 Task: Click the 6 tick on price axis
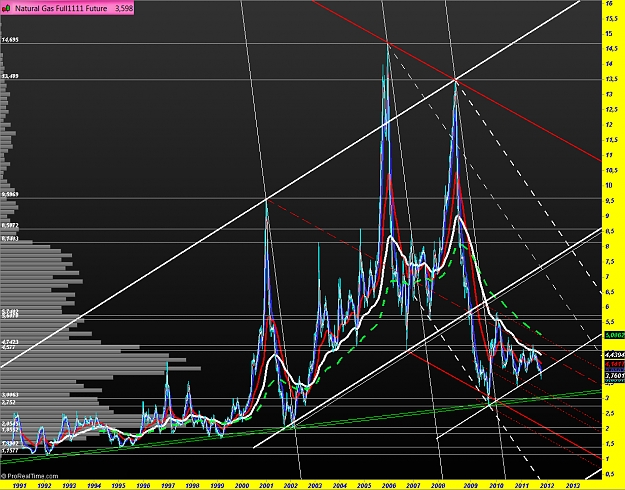click(x=607, y=307)
